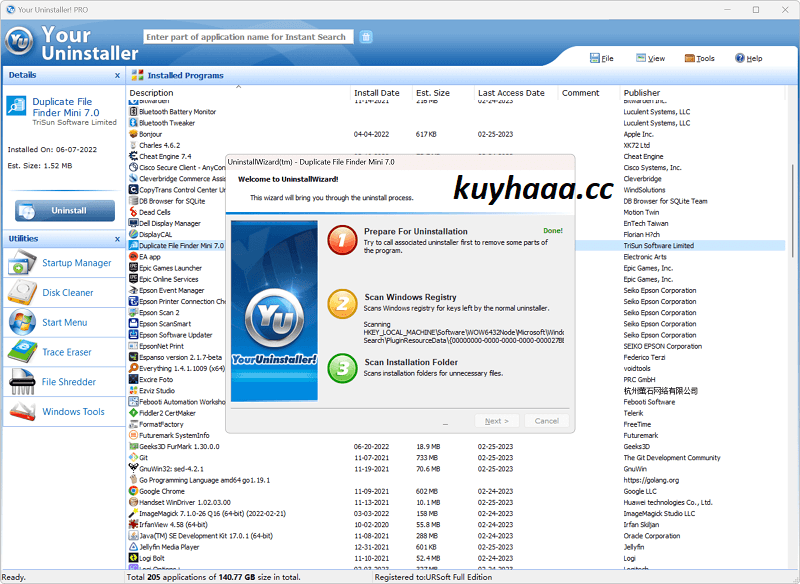This screenshot has width=800, height=584.
Task: Select the EpsonNet Print row
Action: 455,346
